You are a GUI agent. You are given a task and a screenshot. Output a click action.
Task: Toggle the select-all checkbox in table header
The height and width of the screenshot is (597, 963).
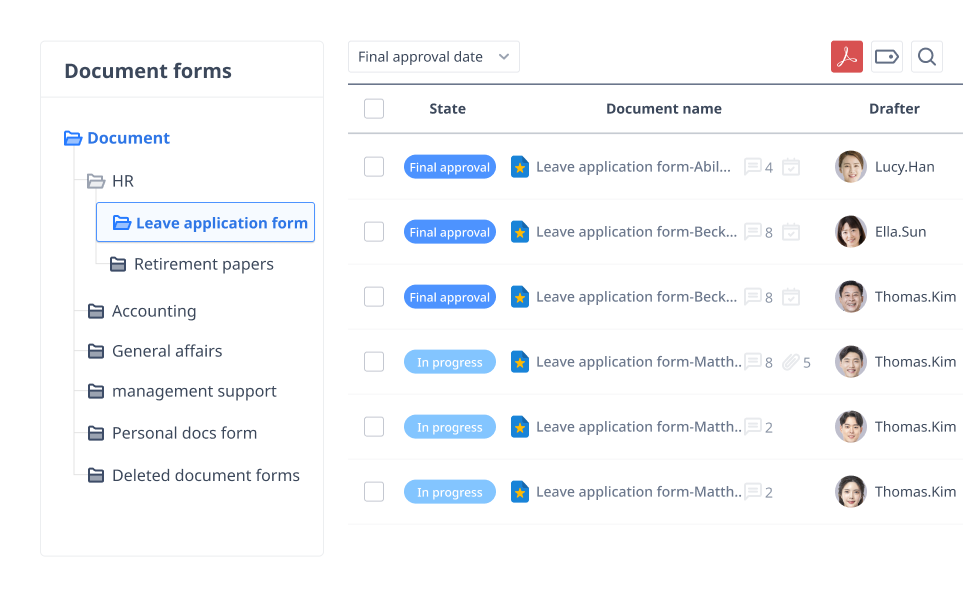[x=374, y=109]
